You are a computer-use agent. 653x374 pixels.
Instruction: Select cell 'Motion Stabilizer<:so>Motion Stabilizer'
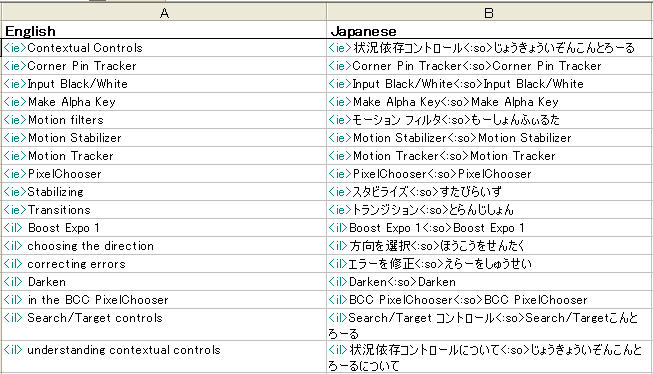489,137
